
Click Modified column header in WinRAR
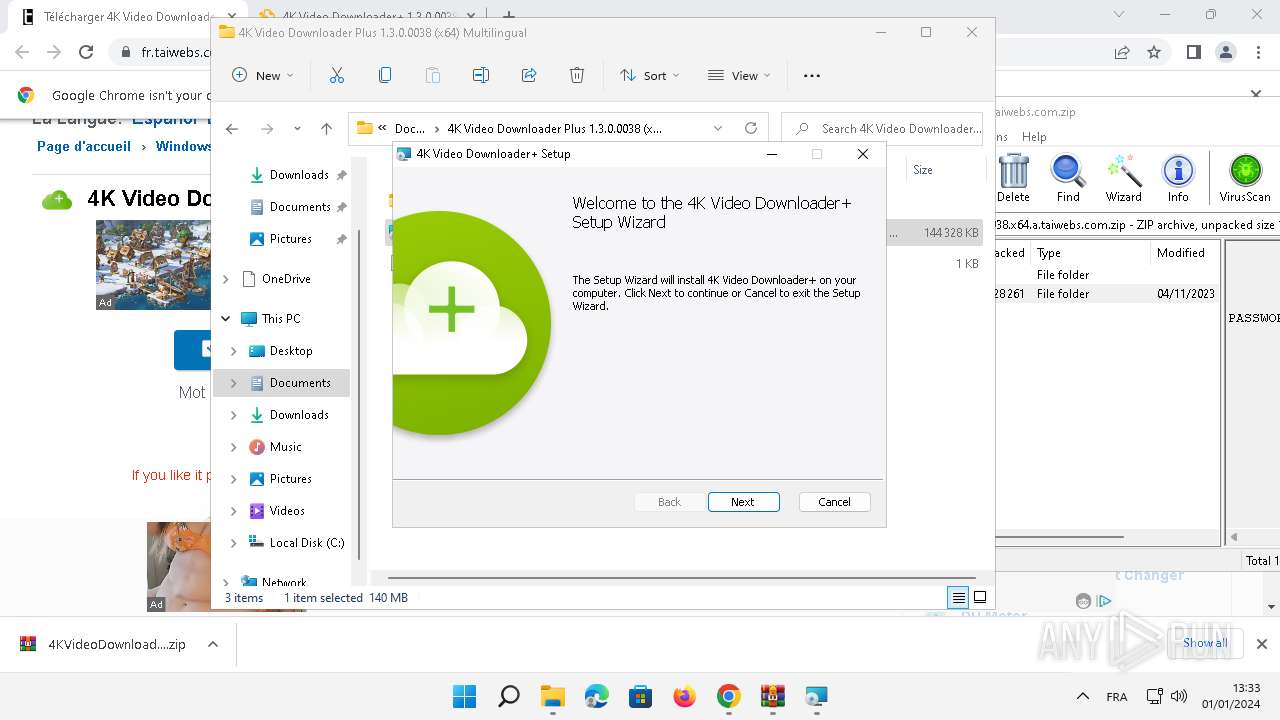pos(1181,253)
